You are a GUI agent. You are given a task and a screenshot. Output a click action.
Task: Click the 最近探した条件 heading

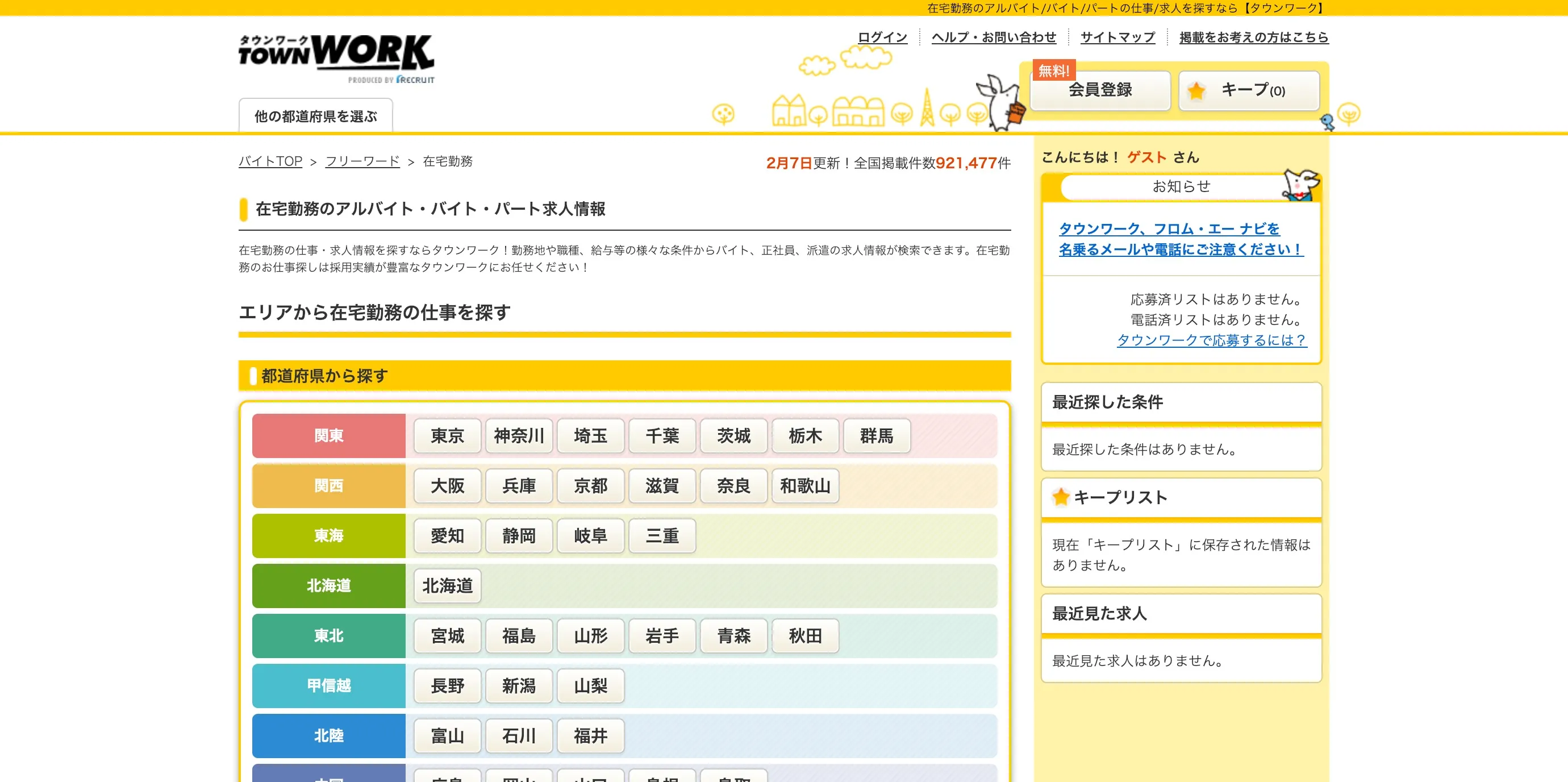(x=1107, y=402)
